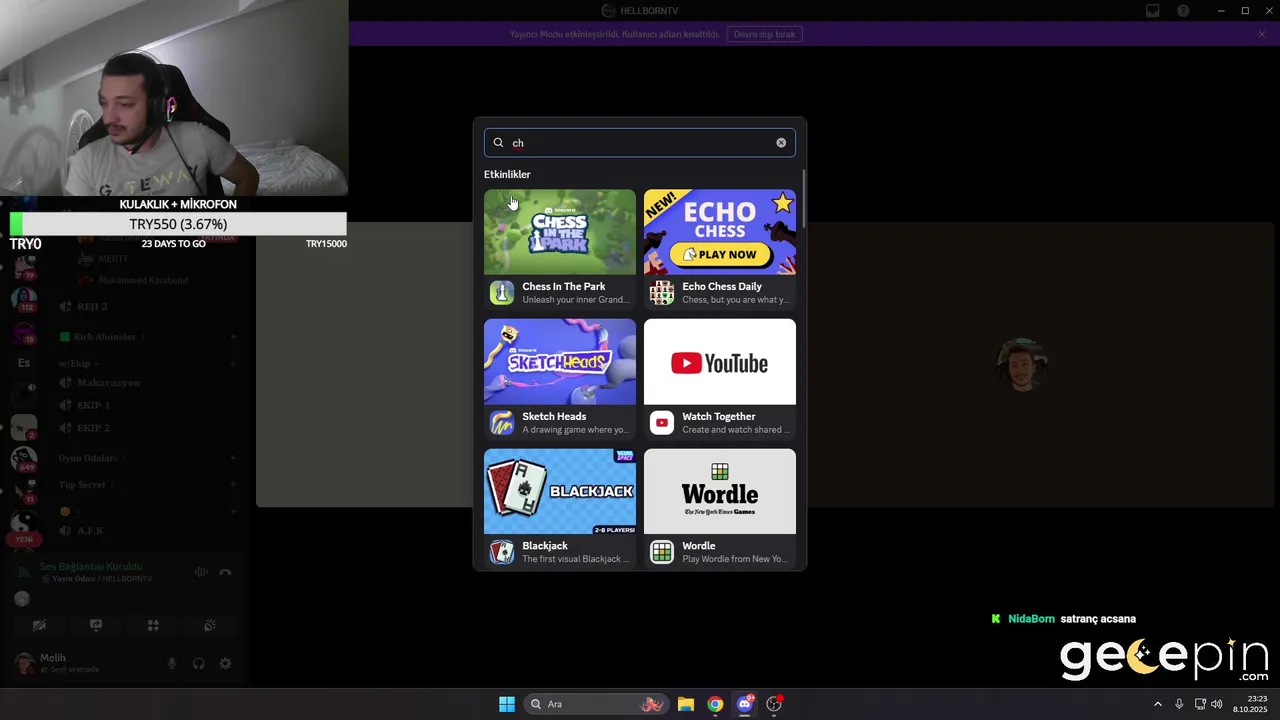Viewport: 1280px width, 720px height.
Task: Collapse the Kick Aboneler category
Action: 104,337
